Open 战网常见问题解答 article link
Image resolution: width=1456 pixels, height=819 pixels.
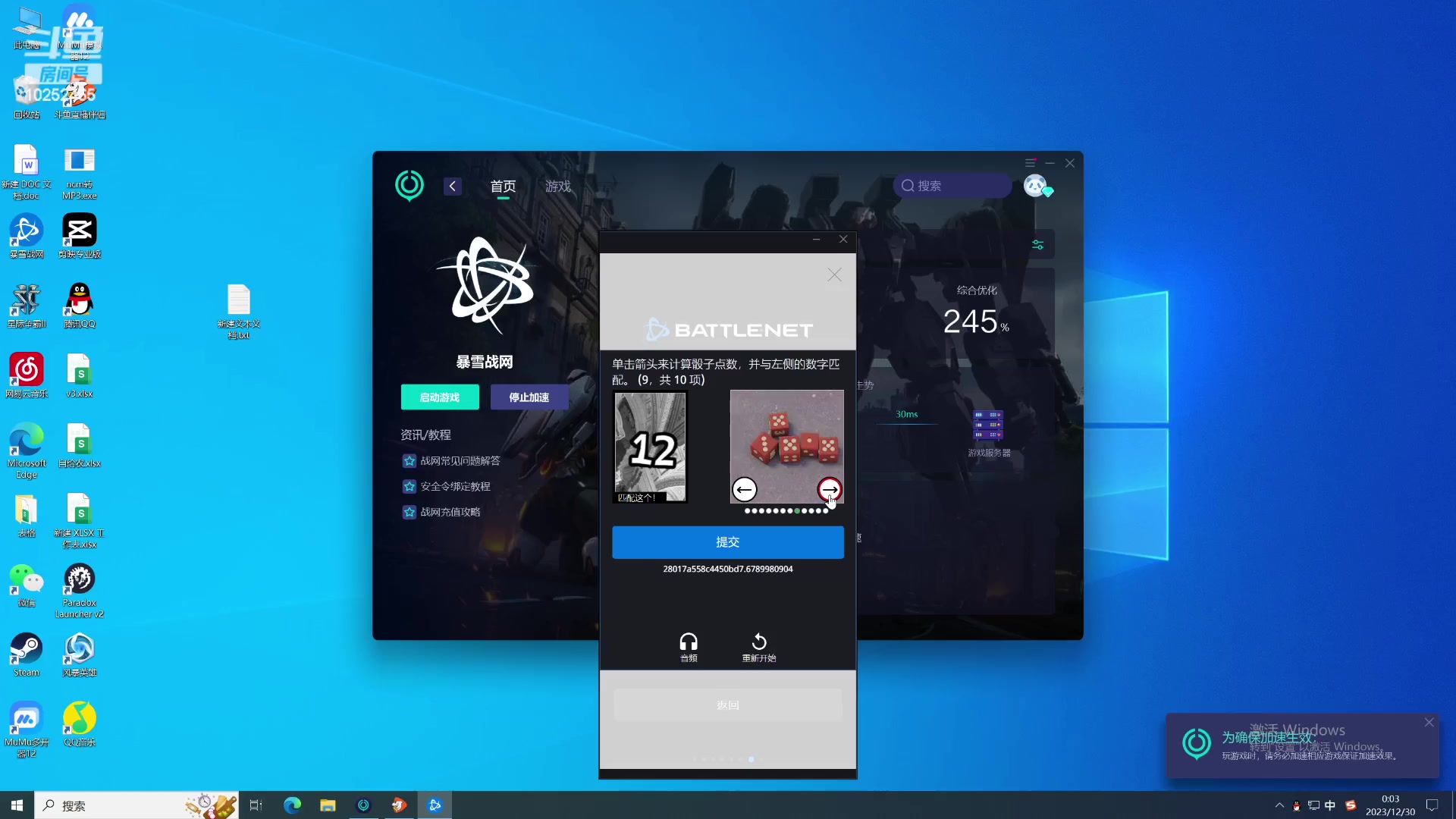[x=460, y=460]
